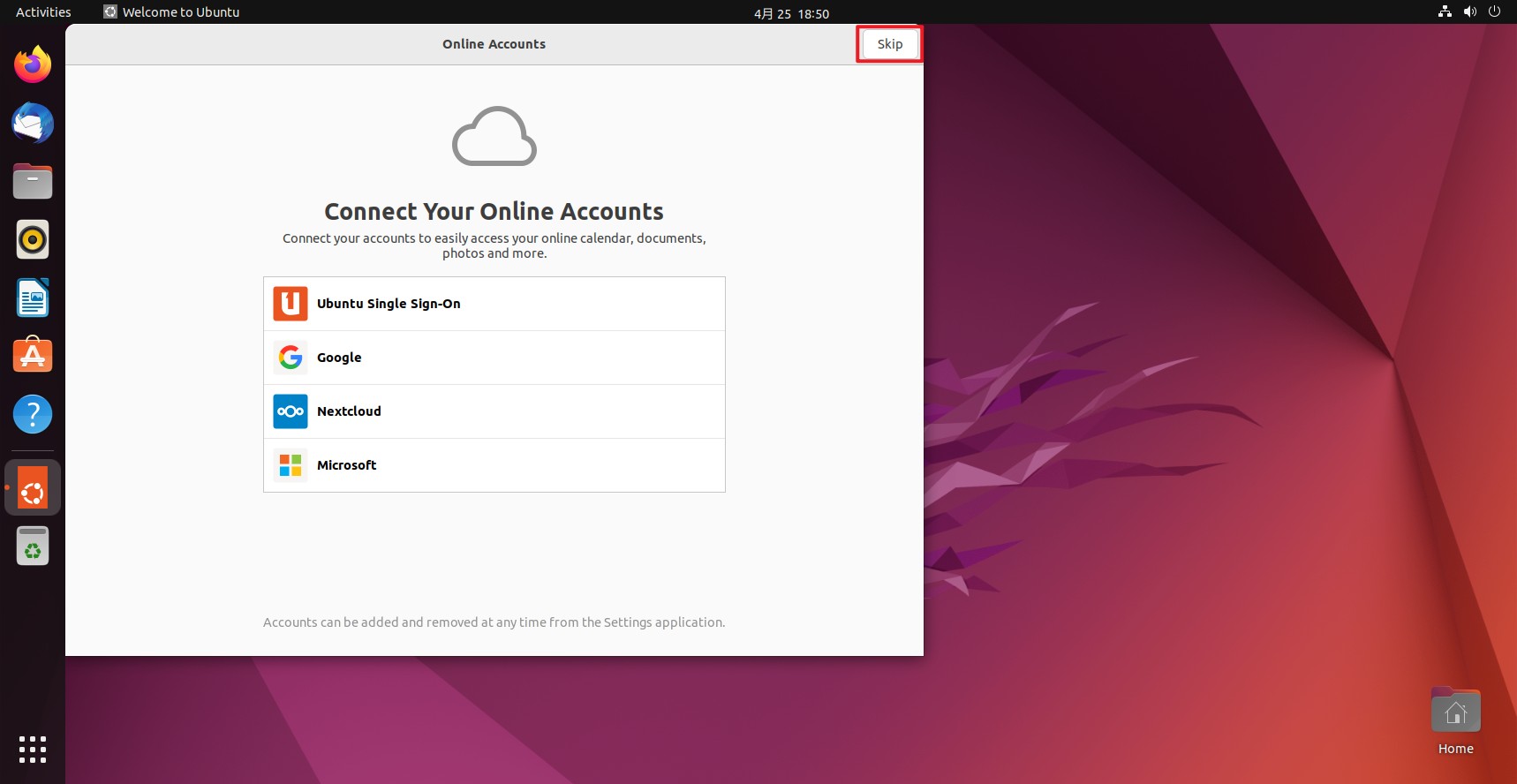Click the volume icon in the top bar

tap(1469, 11)
